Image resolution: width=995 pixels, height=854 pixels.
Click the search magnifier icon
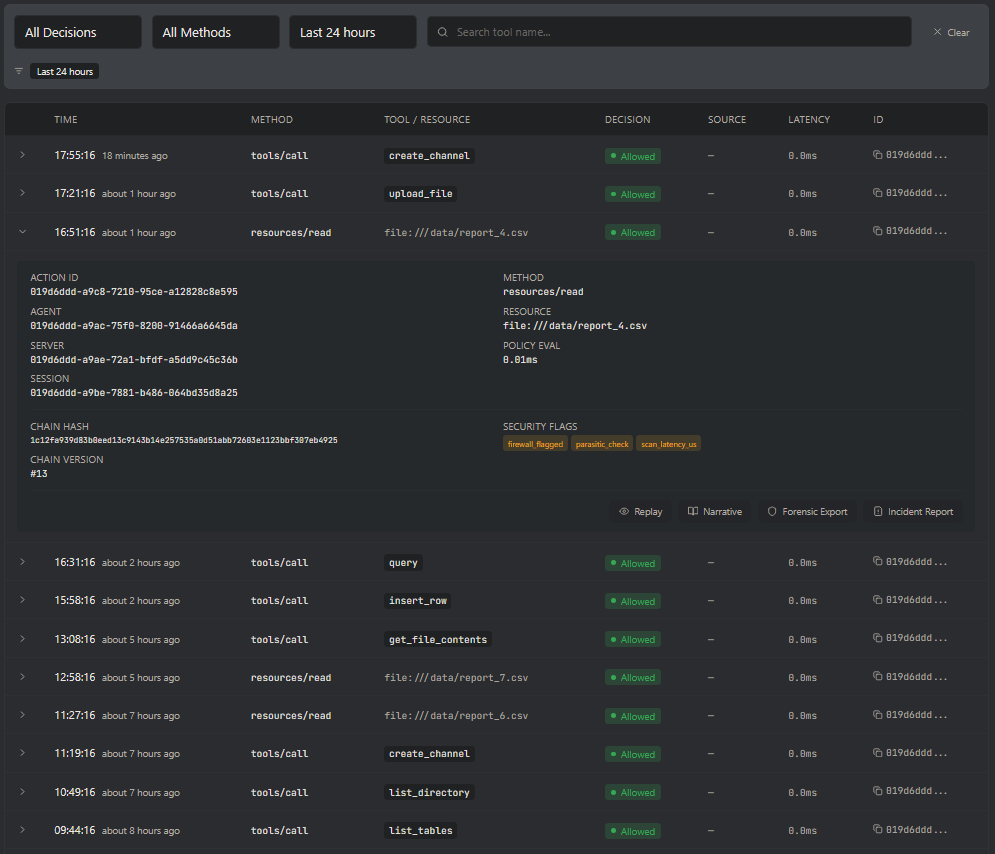click(442, 31)
